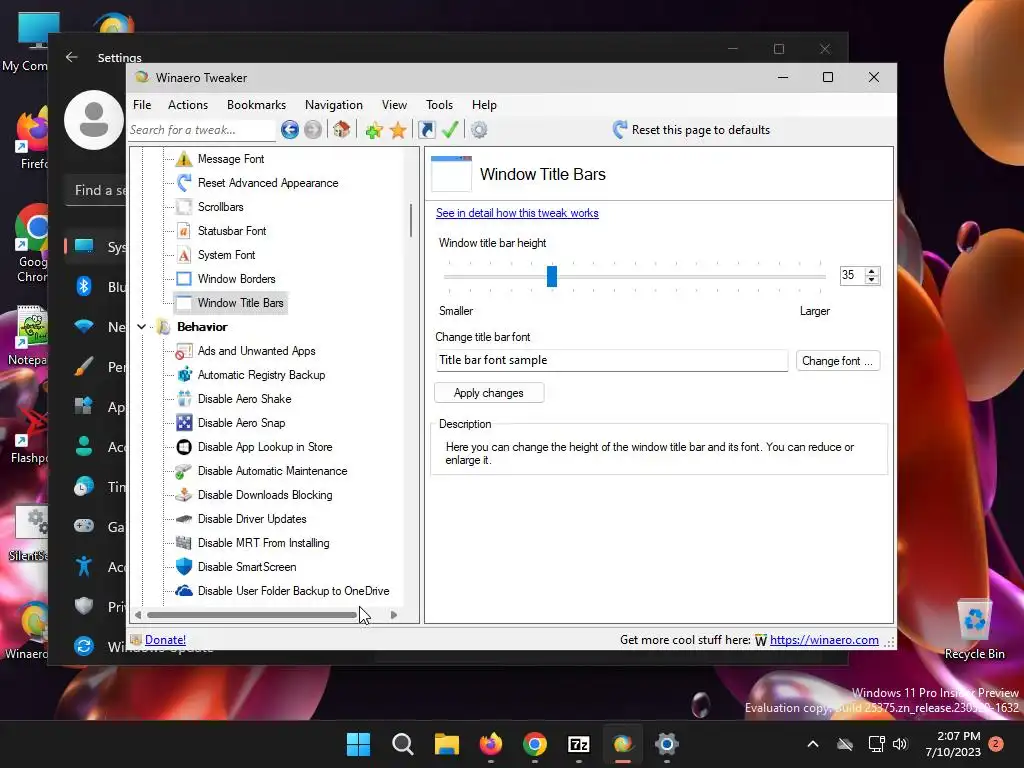Open bookmarks via the gold star icon
Viewport: 1024px width, 768px height.
click(398, 130)
